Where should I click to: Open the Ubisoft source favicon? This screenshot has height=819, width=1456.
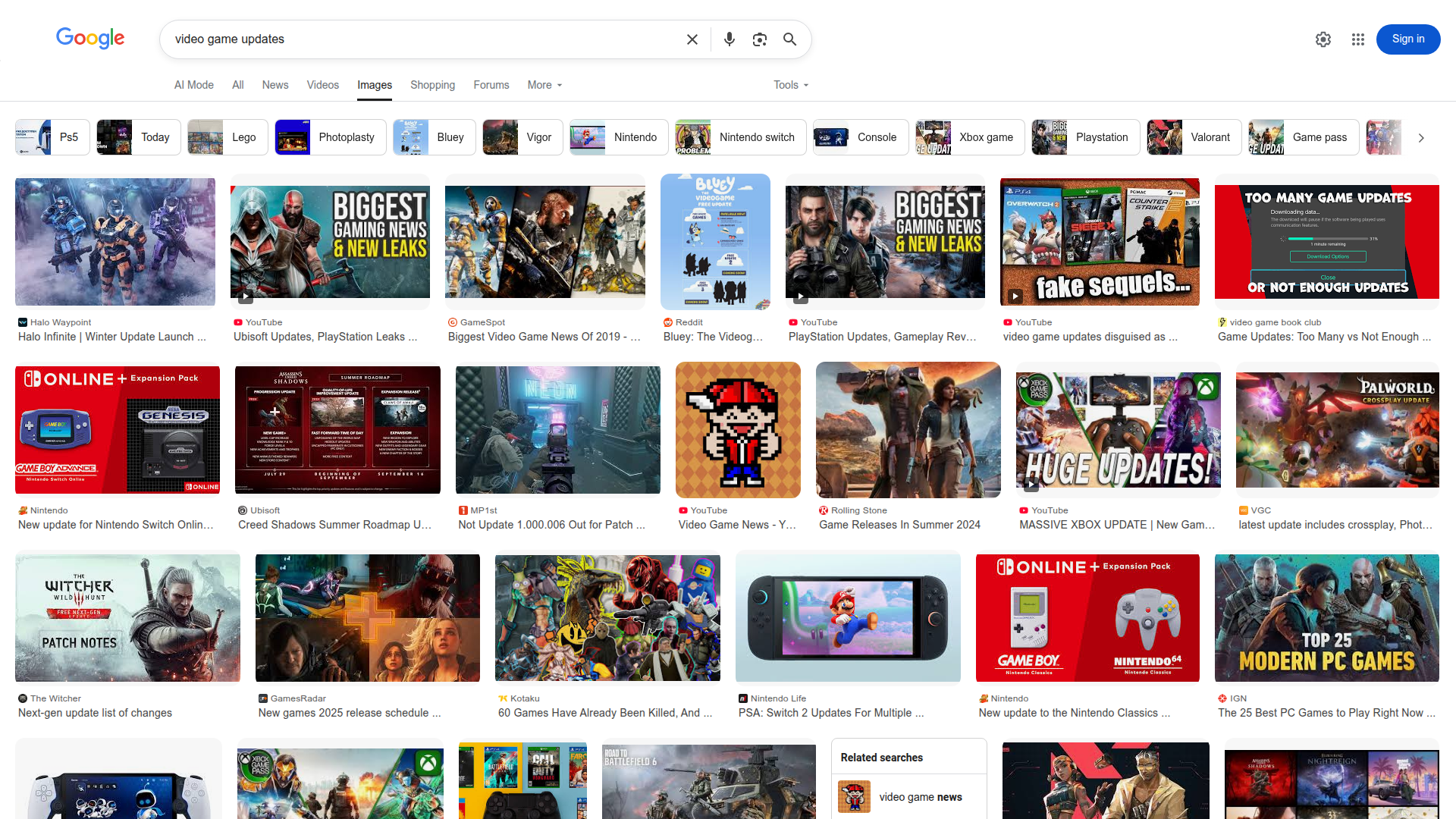[x=243, y=510]
